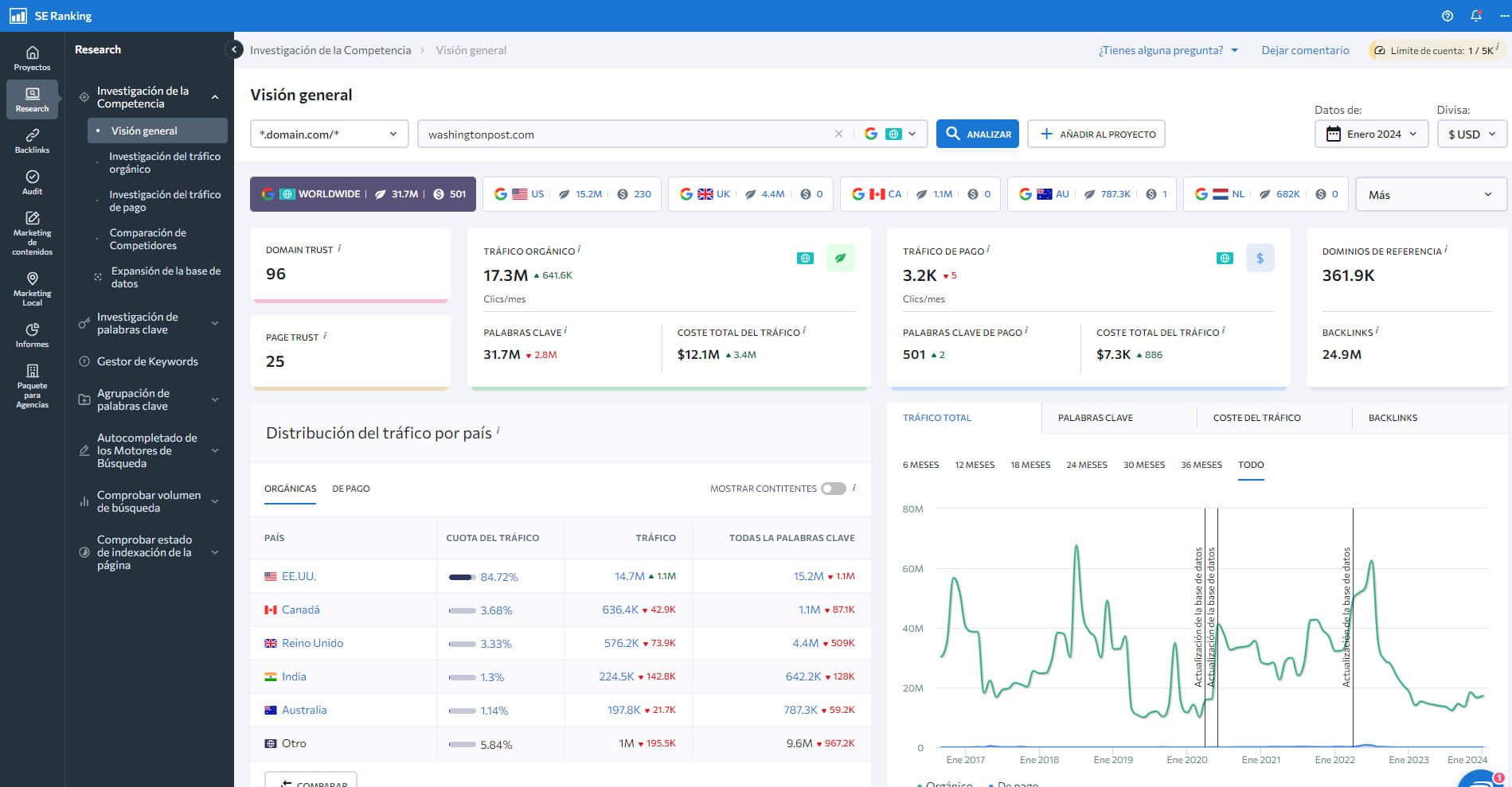The image size is (1512, 787).
Task: Open the $ USD currency dropdown
Action: pos(1471,134)
